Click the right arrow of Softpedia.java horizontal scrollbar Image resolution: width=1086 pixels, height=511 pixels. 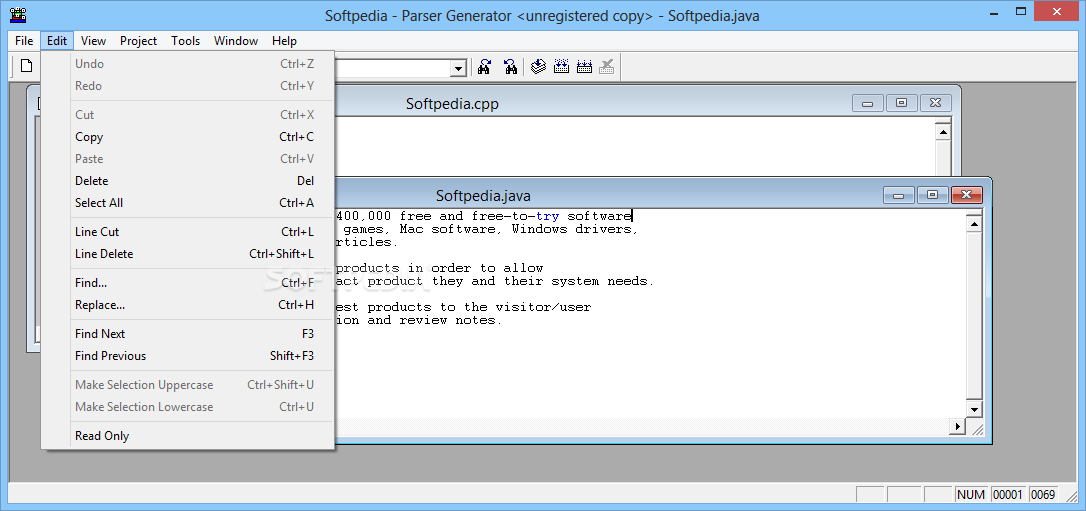click(x=959, y=426)
